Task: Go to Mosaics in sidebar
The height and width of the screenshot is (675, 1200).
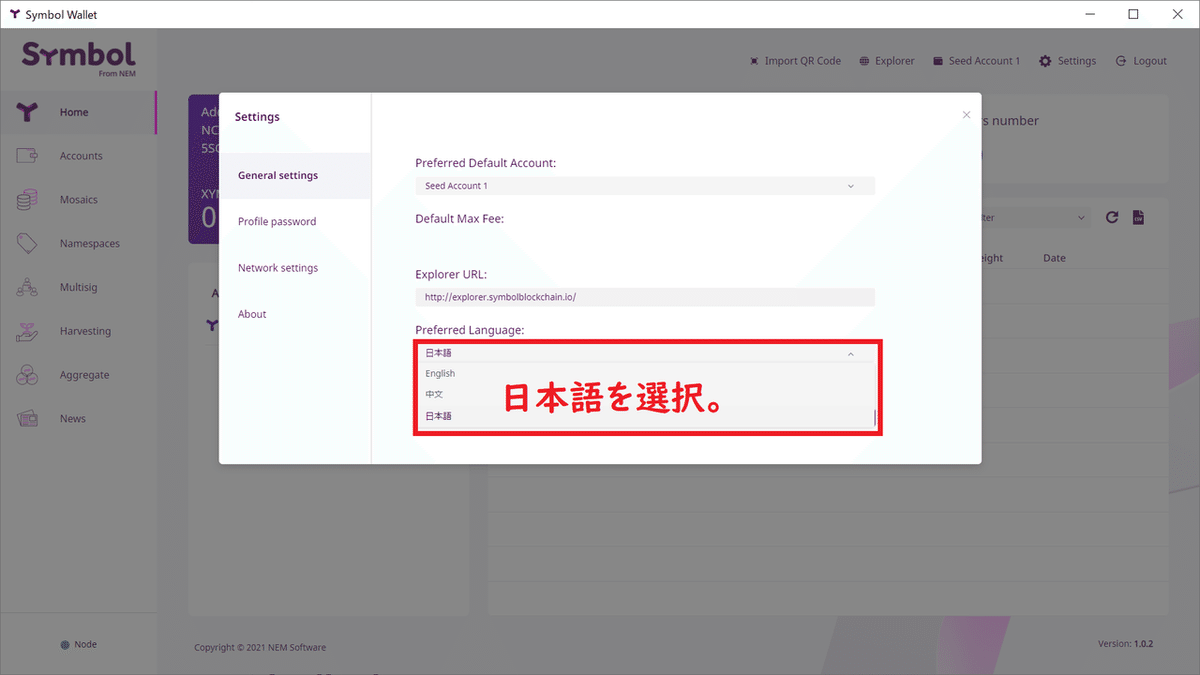Action: 78,200
